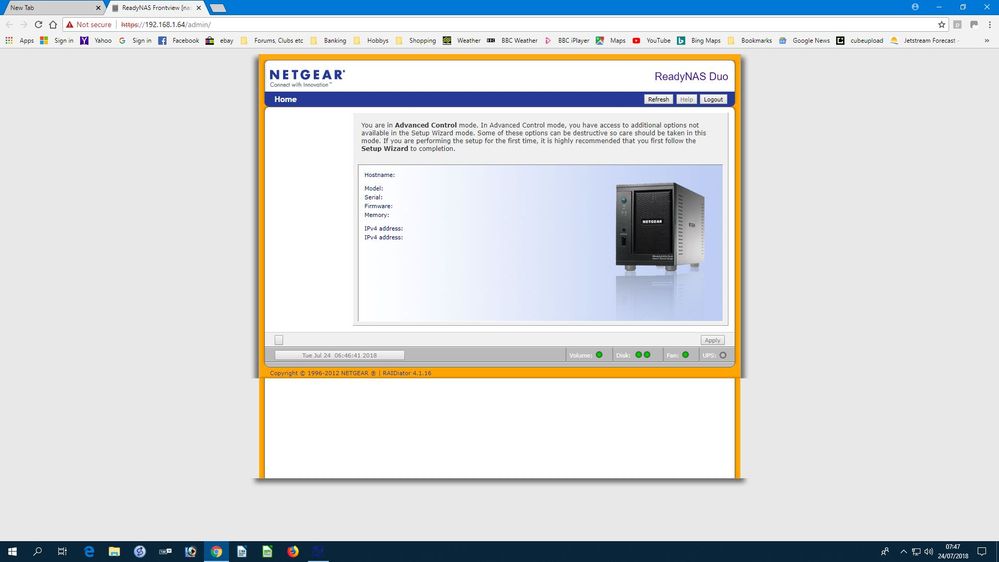Open a new browser tab
The height and width of the screenshot is (562, 999).
click(217, 8)
